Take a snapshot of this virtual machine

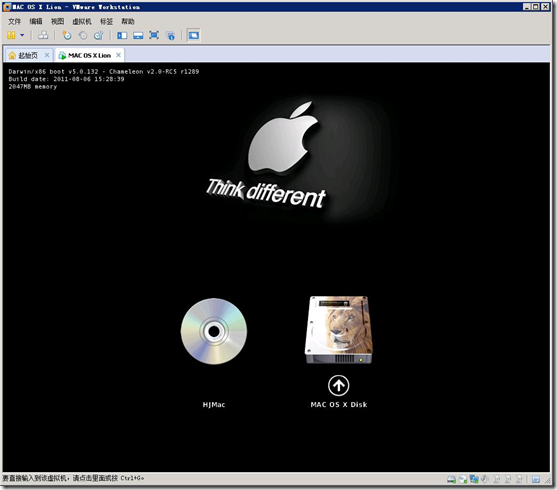pos(67,35)
